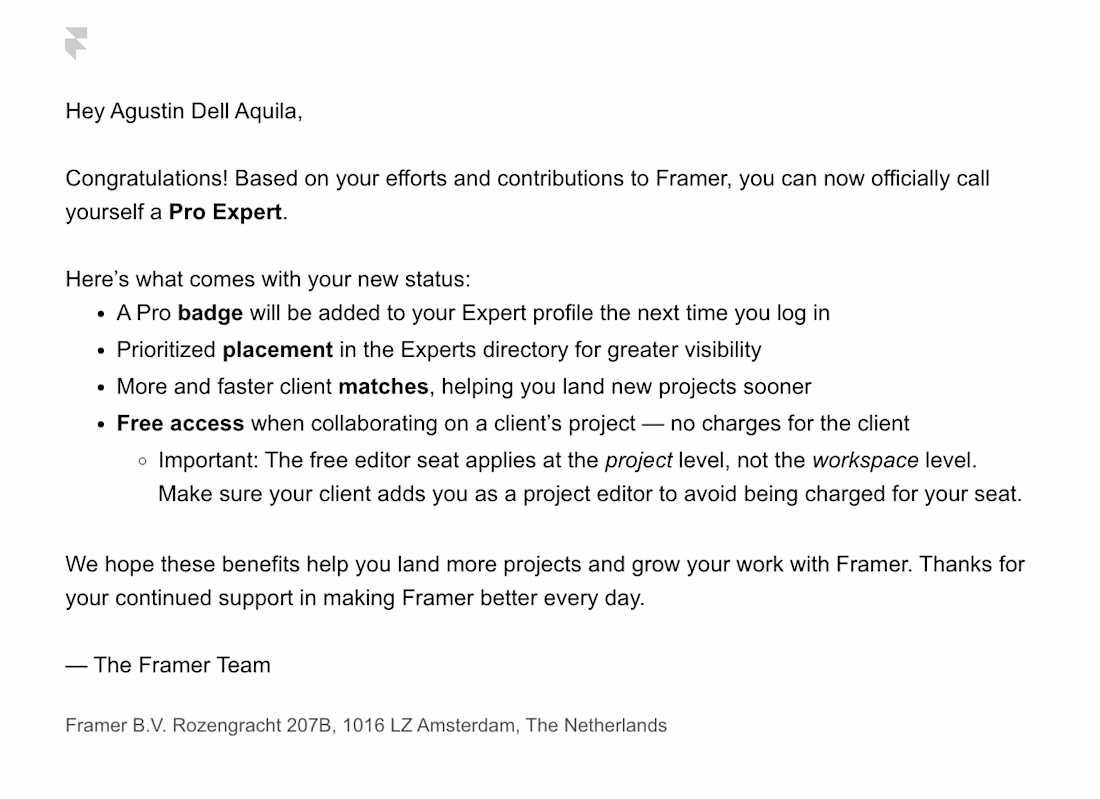
Task: Click '— The Framer Team' signature
Action: click(x=168, y=665)
